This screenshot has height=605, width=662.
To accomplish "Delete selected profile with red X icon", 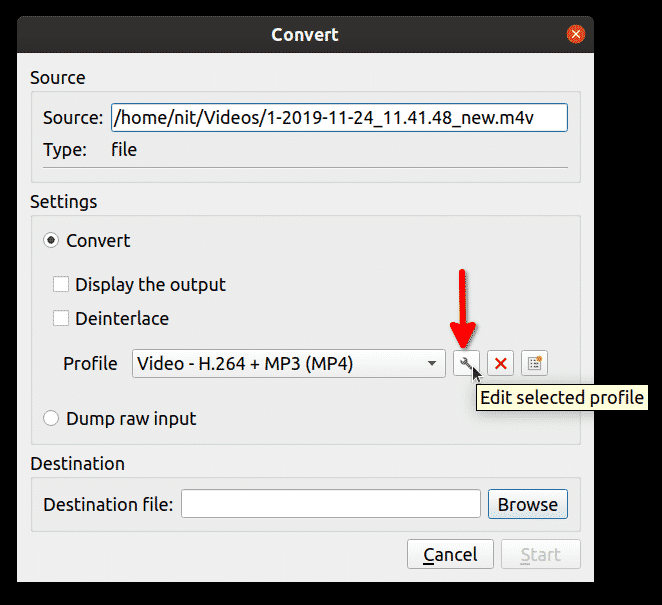I will (x=501, y=364).
